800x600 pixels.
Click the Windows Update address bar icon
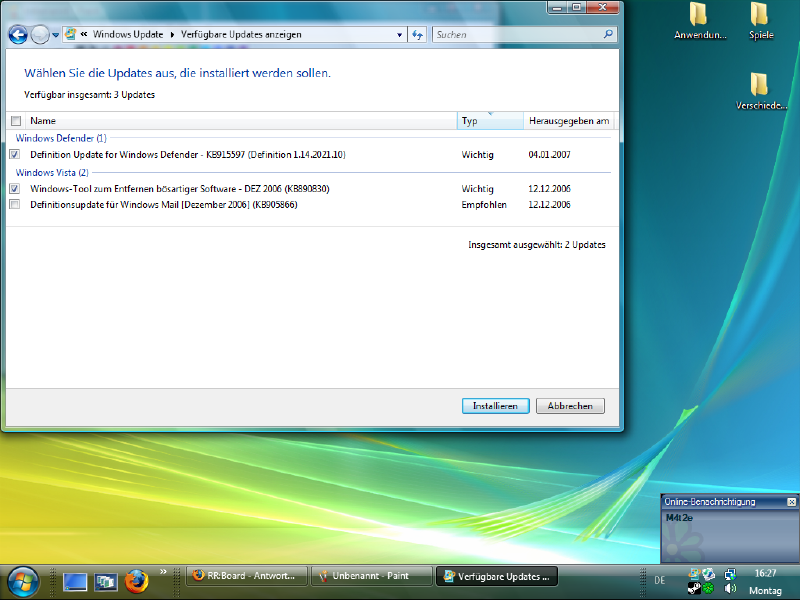click(70, 34)
